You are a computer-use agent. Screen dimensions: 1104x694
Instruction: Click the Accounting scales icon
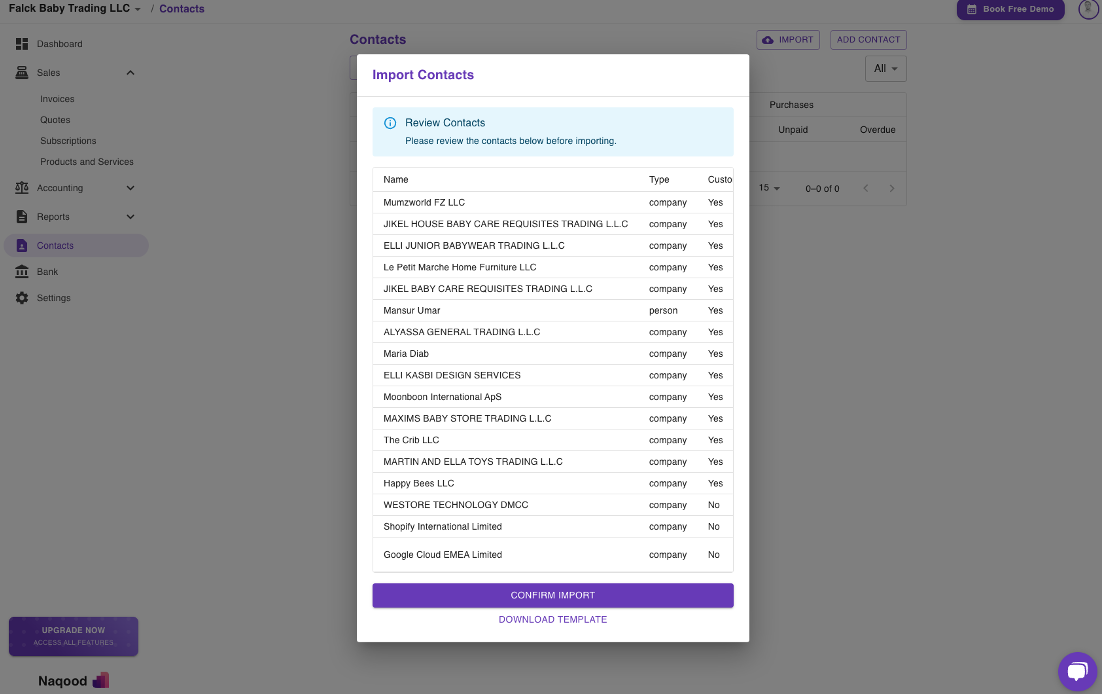(22, 188)
